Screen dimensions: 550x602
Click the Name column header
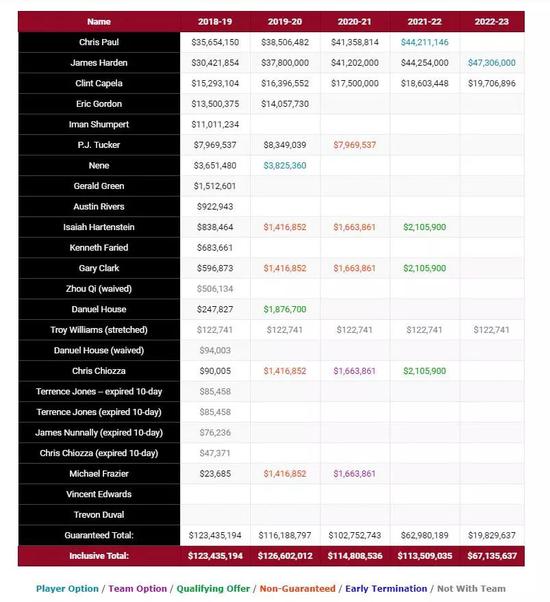[x=99, y=22]
